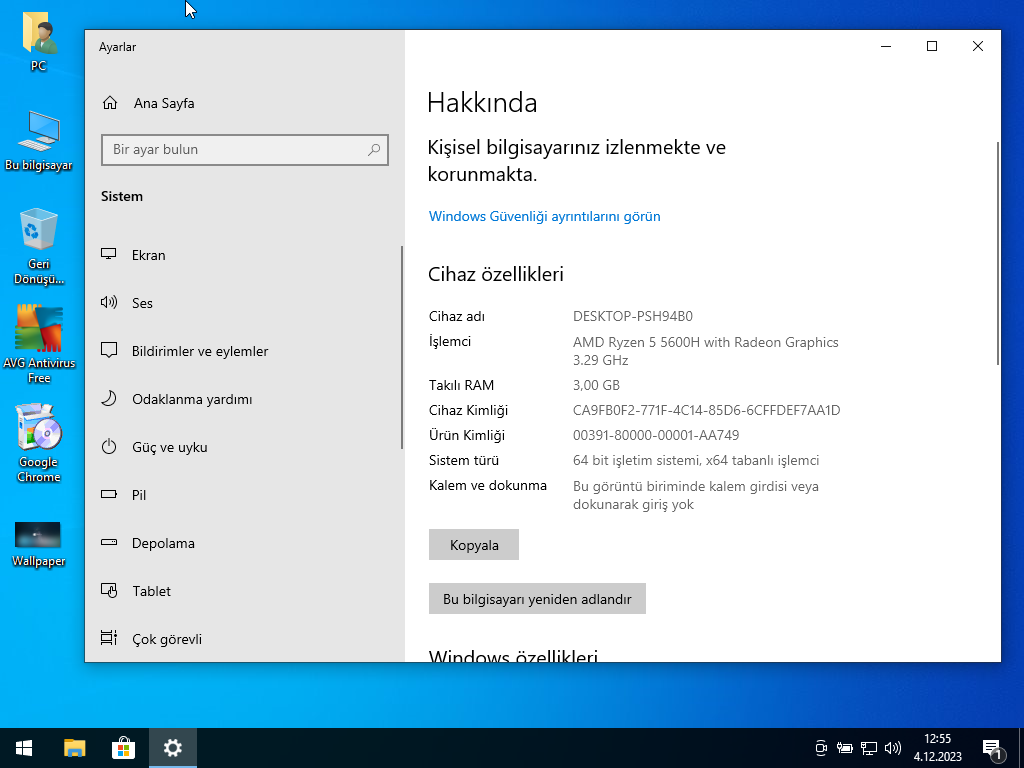
Task: Click the Cihaz özellikleri heading
Action: pos(495,274)
